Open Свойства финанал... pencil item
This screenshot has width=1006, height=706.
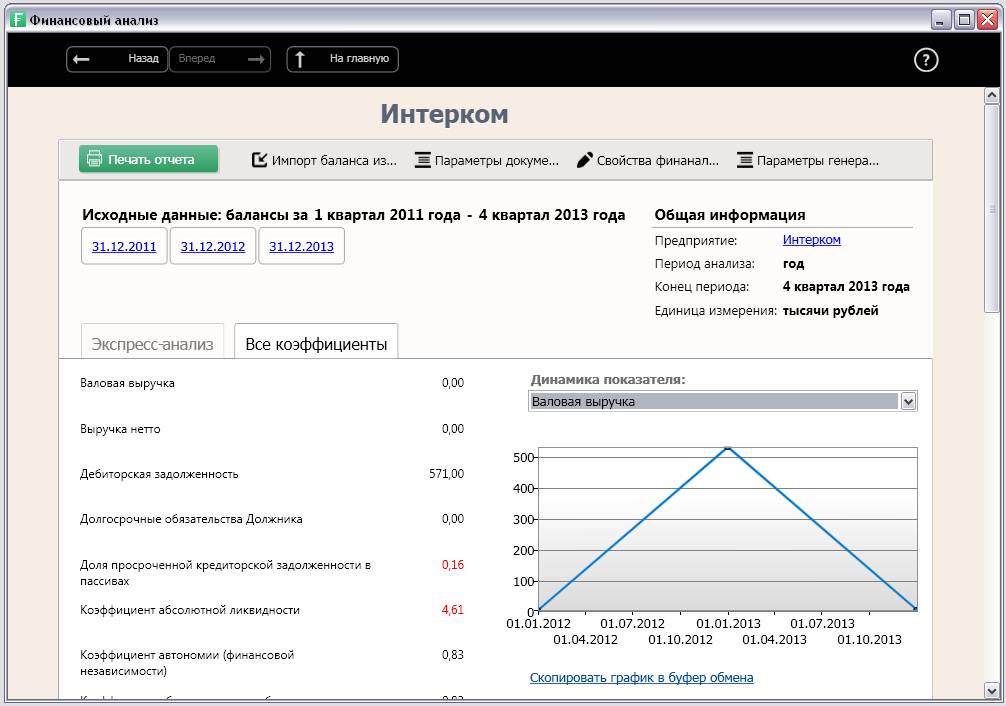pos(648,160)
